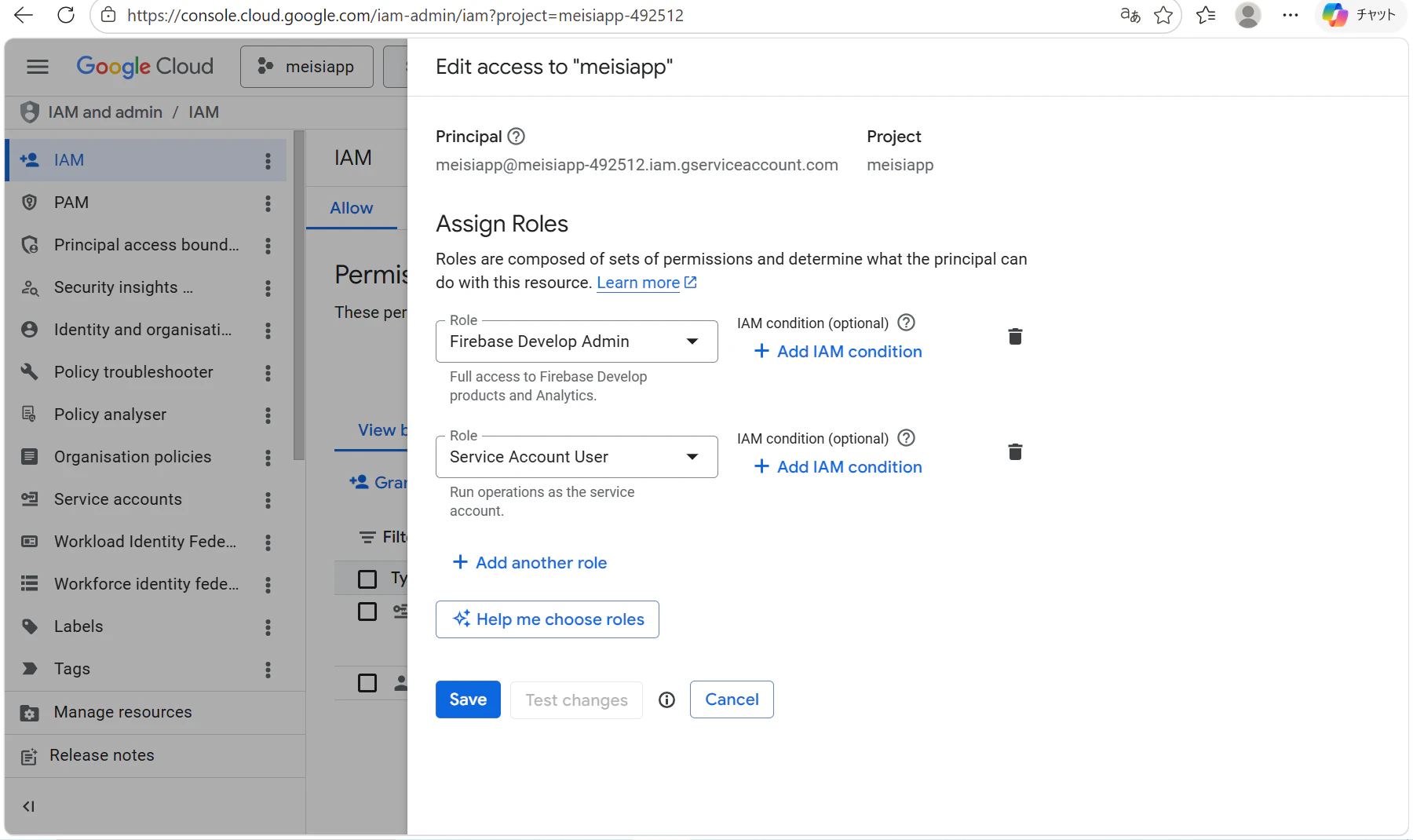The height and width of the screenshot is (840, 1413).
Task: Open the Firebase Develop Admin role dropdown
Action: 577,341
